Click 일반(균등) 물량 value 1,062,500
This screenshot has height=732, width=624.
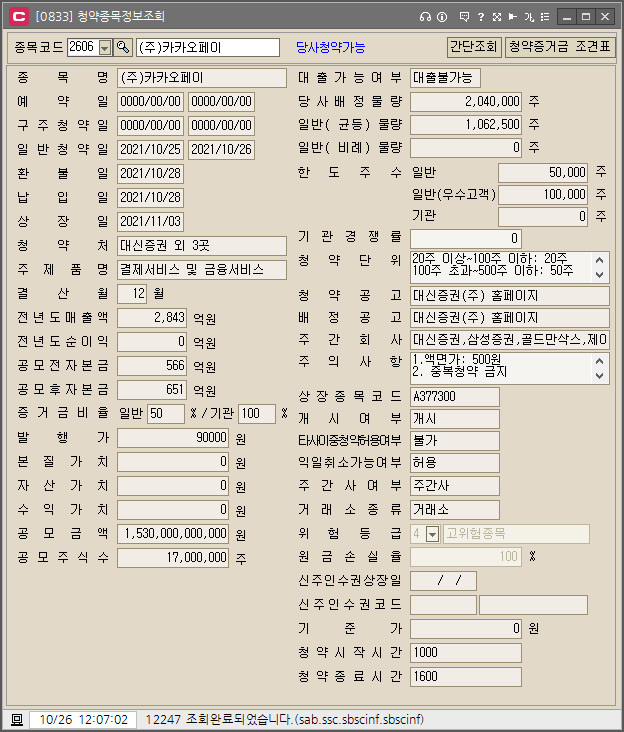pyautogui.click(x=466, y=125)
